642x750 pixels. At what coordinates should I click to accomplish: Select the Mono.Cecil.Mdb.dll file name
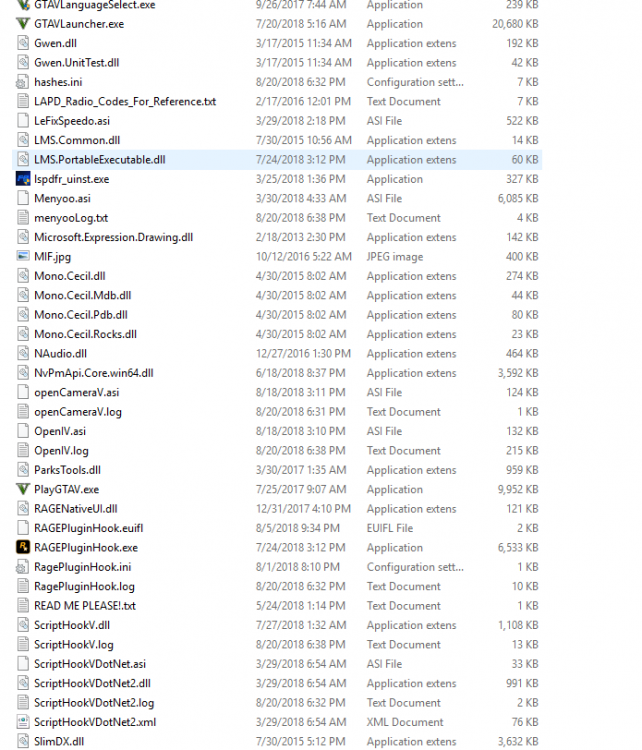[82, 295]
